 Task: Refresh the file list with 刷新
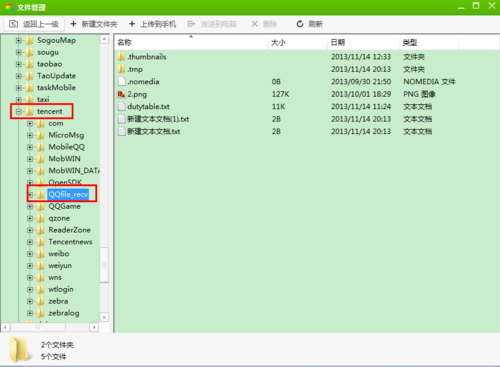(310, 24)
